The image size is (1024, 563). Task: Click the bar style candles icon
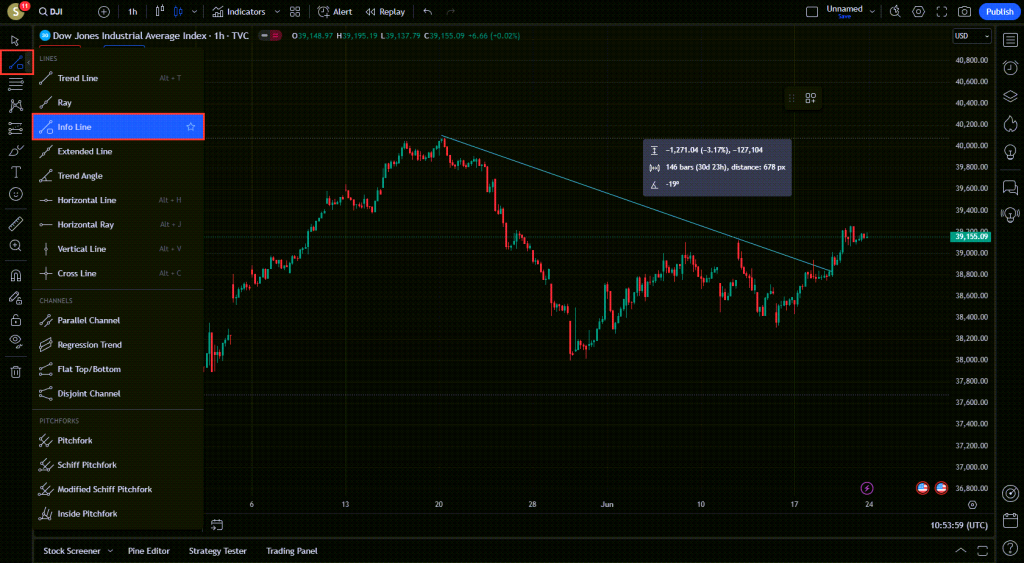pyautogui.click(x=160, y=12)
